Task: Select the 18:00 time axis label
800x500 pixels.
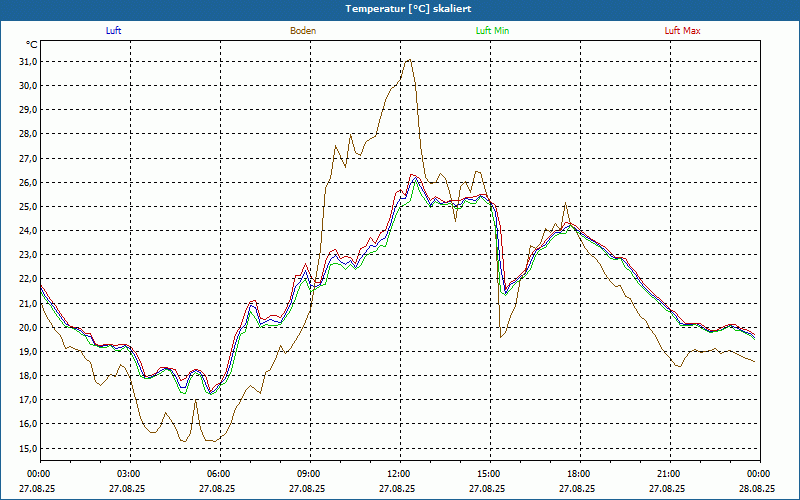Action: (579, 474)
